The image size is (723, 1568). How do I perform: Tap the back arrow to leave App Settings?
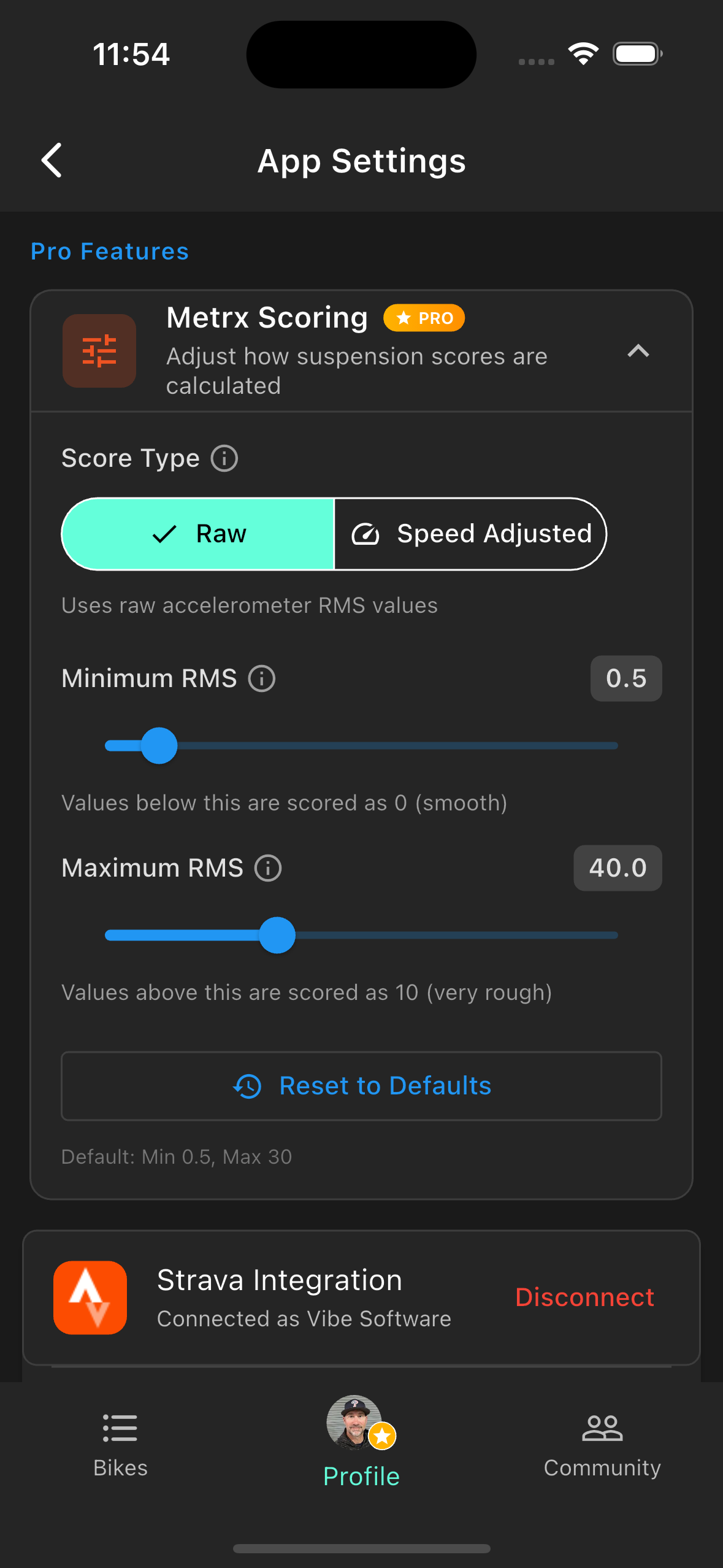[x=52, y=161]
